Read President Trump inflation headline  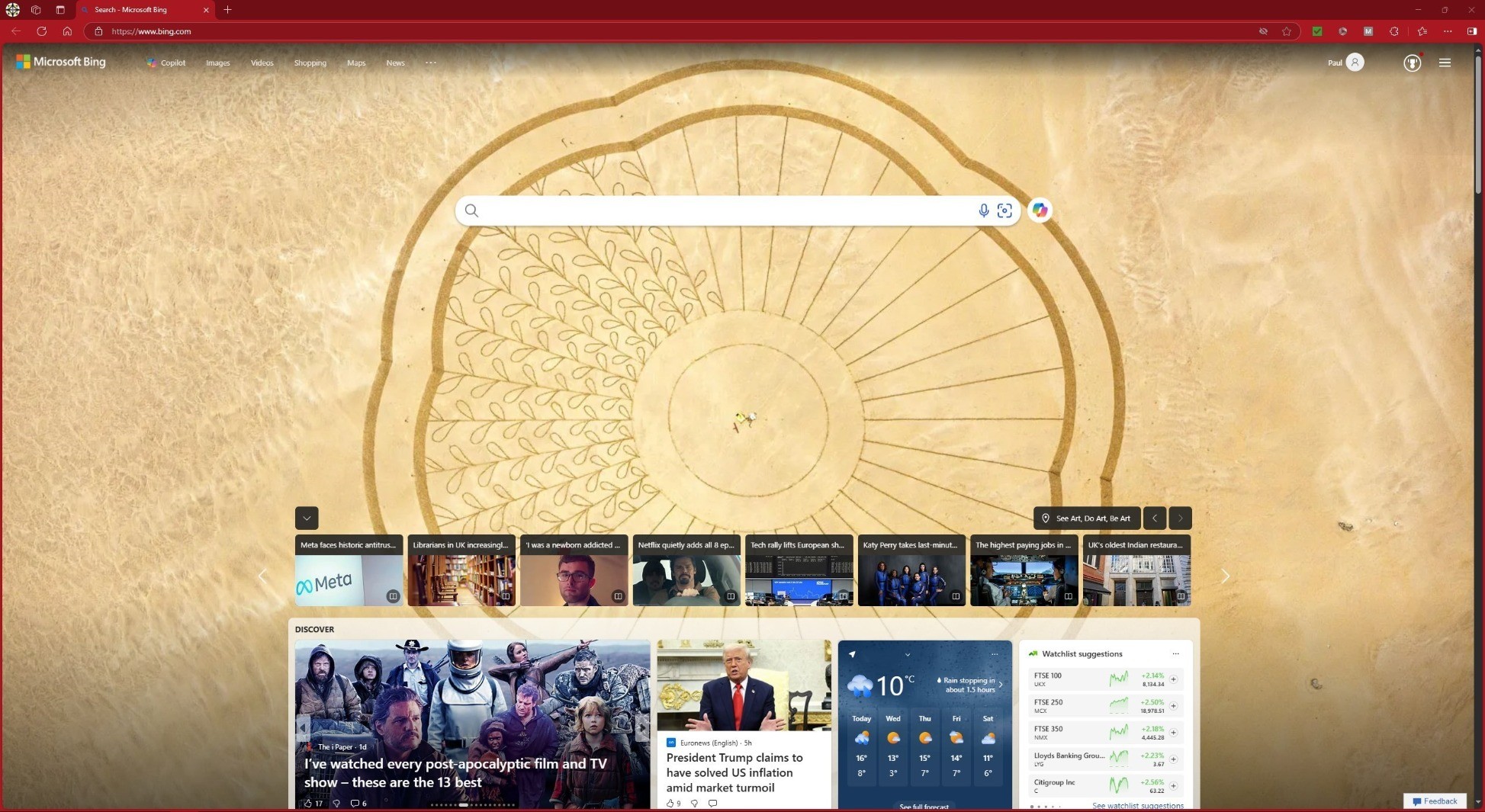point(734,772)
